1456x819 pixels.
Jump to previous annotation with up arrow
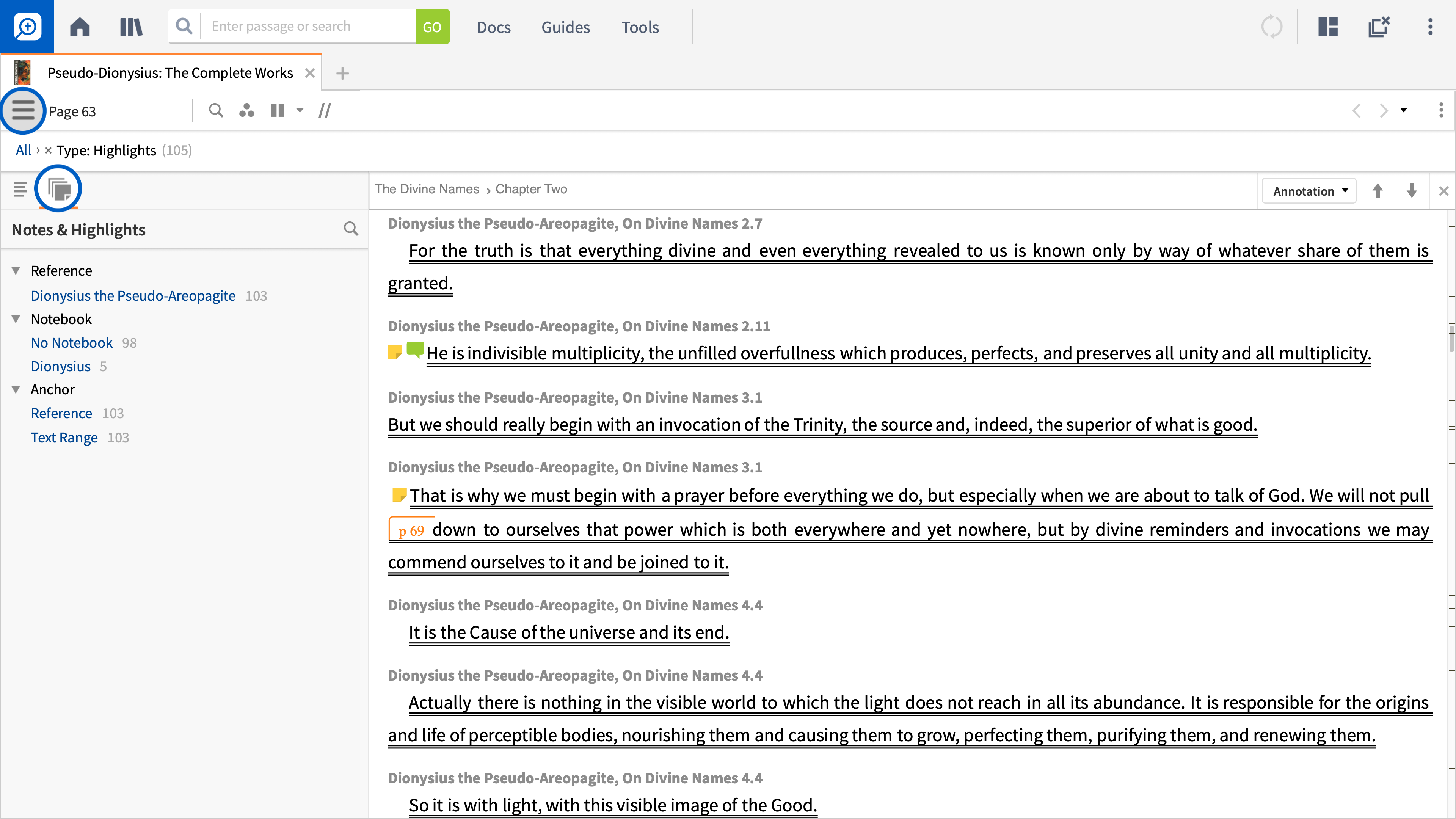click(x=1378, y=191)
